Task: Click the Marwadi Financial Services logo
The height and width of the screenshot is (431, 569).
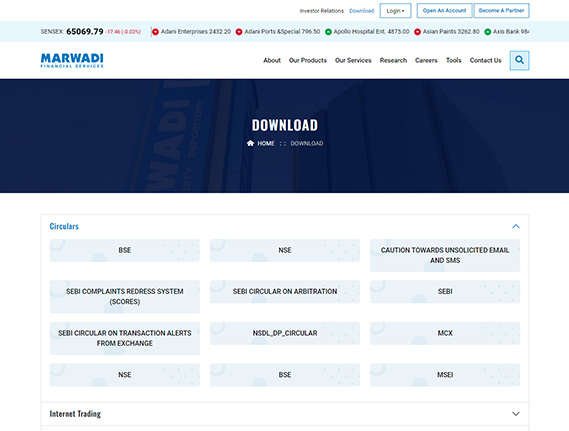Action: (x=72, y=60)
